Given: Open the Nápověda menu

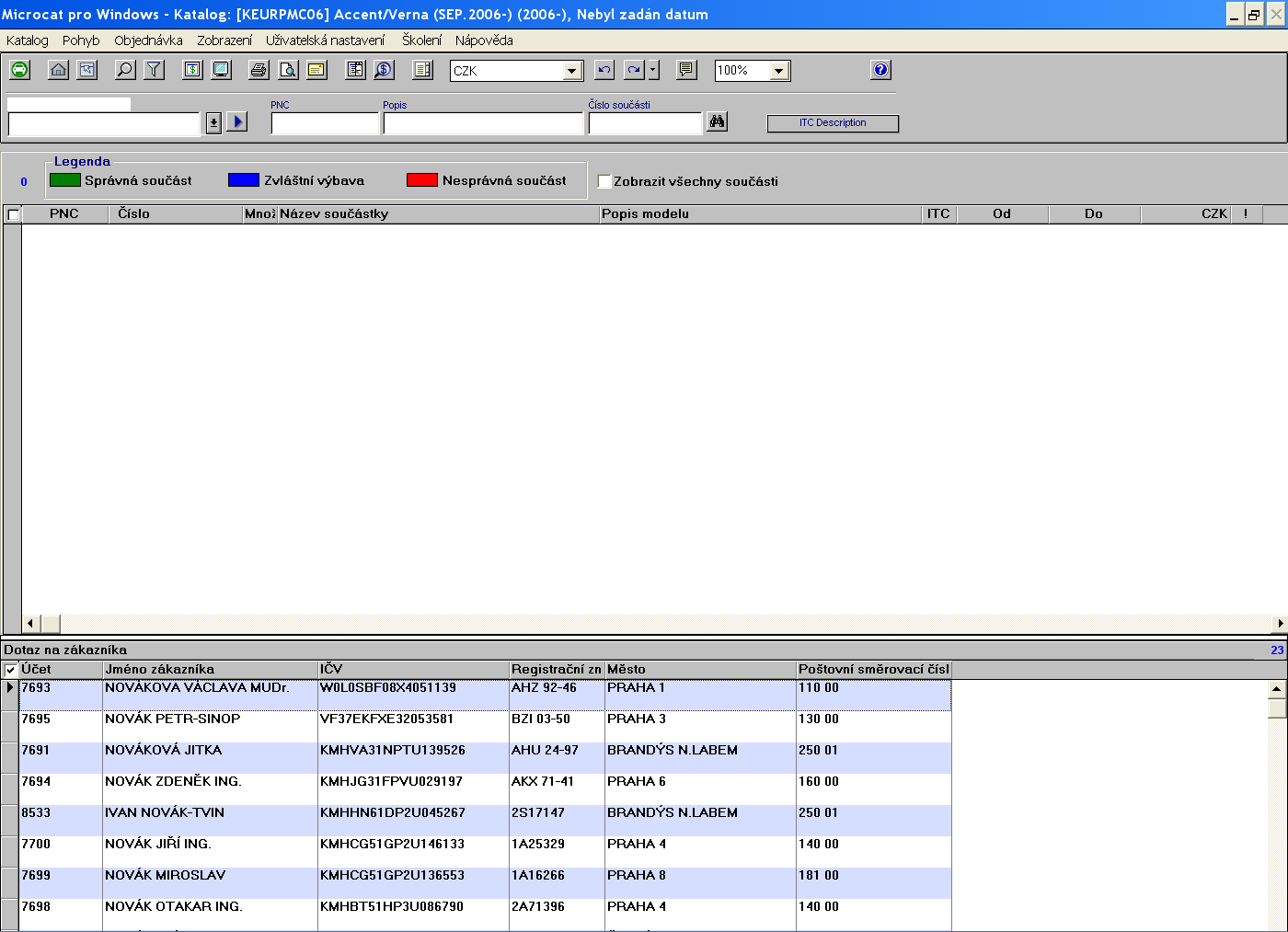Looking at the screenshot, I should click(x=484, y=40).
